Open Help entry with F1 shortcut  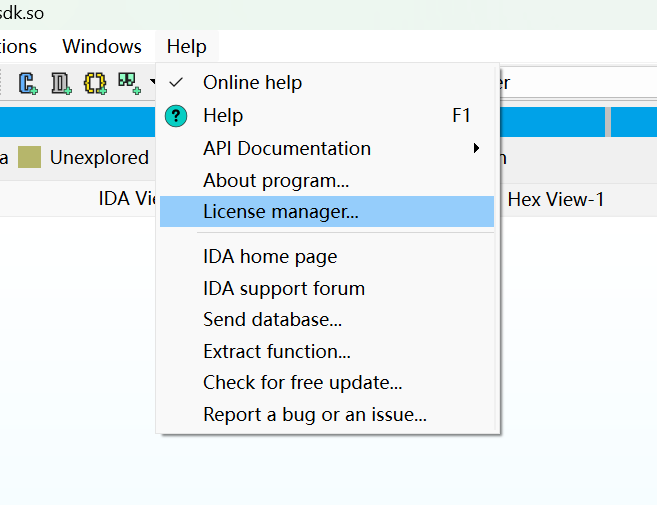[x=327, y=116]
